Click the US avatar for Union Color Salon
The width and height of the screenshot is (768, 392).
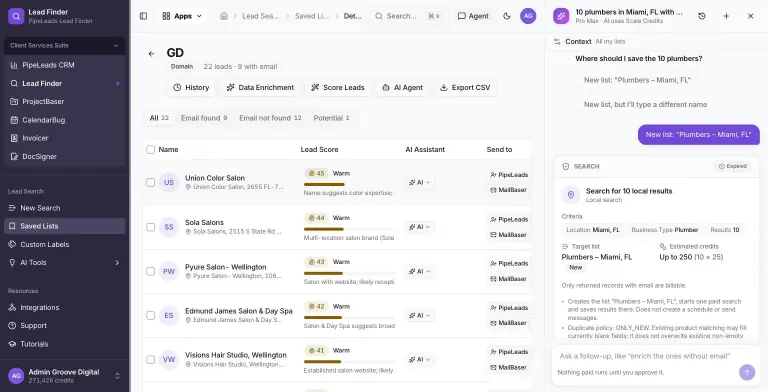tap(168, 182)
